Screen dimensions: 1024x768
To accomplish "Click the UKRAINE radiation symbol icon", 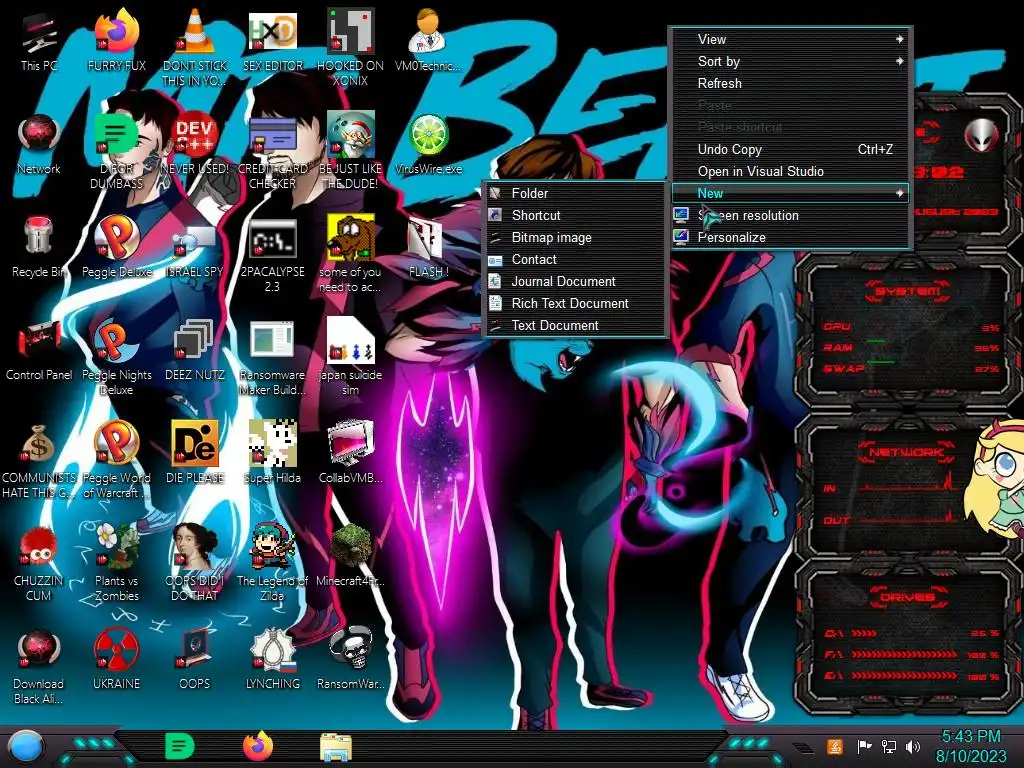I will coord(116,659).
